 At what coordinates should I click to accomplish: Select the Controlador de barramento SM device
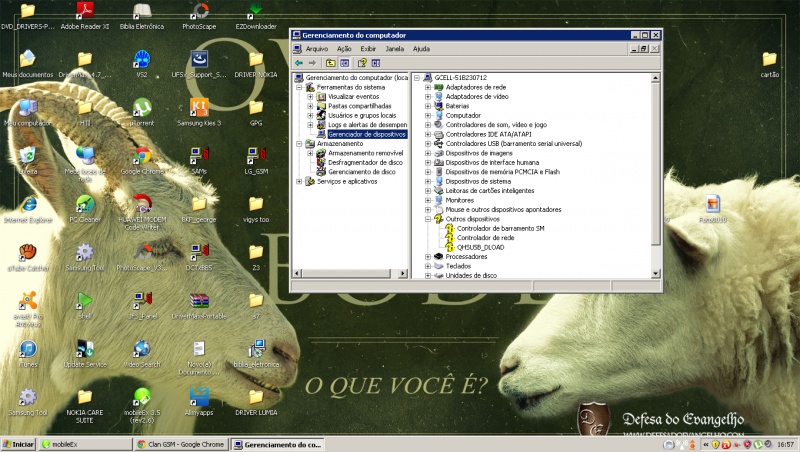click(501, 229)
